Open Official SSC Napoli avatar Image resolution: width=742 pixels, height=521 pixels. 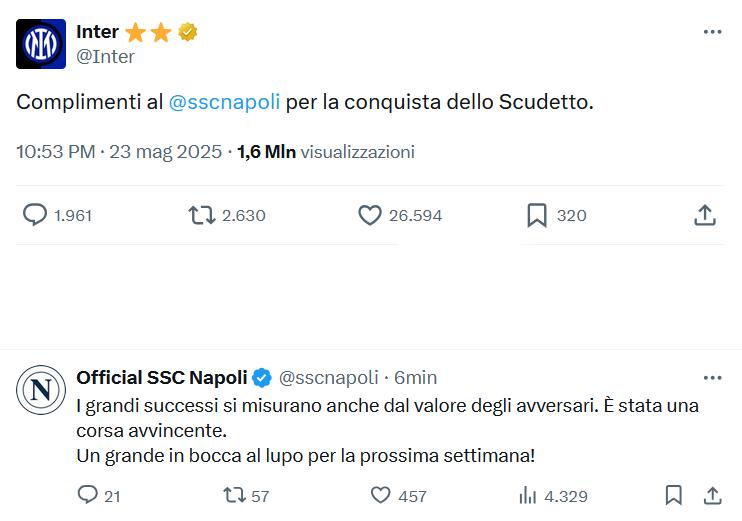click(x=41, y=390)
